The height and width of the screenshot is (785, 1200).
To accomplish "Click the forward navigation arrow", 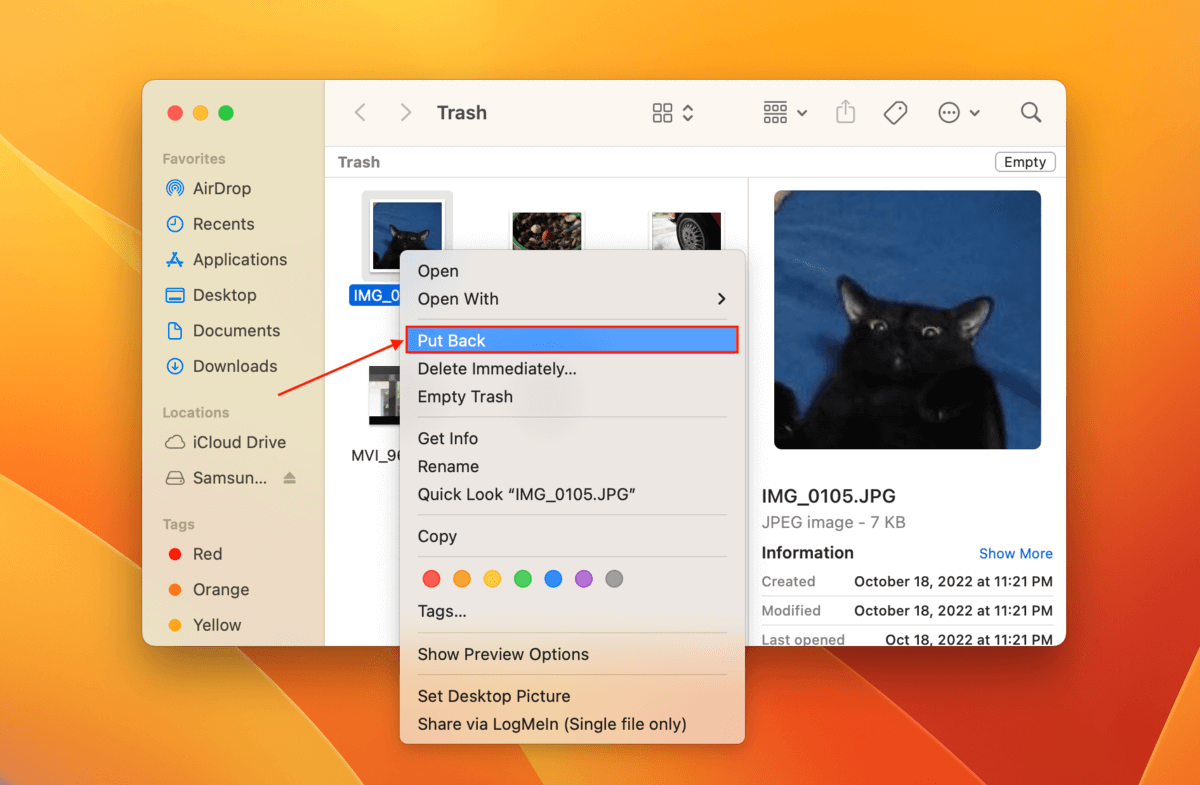I will click(405, 113).
